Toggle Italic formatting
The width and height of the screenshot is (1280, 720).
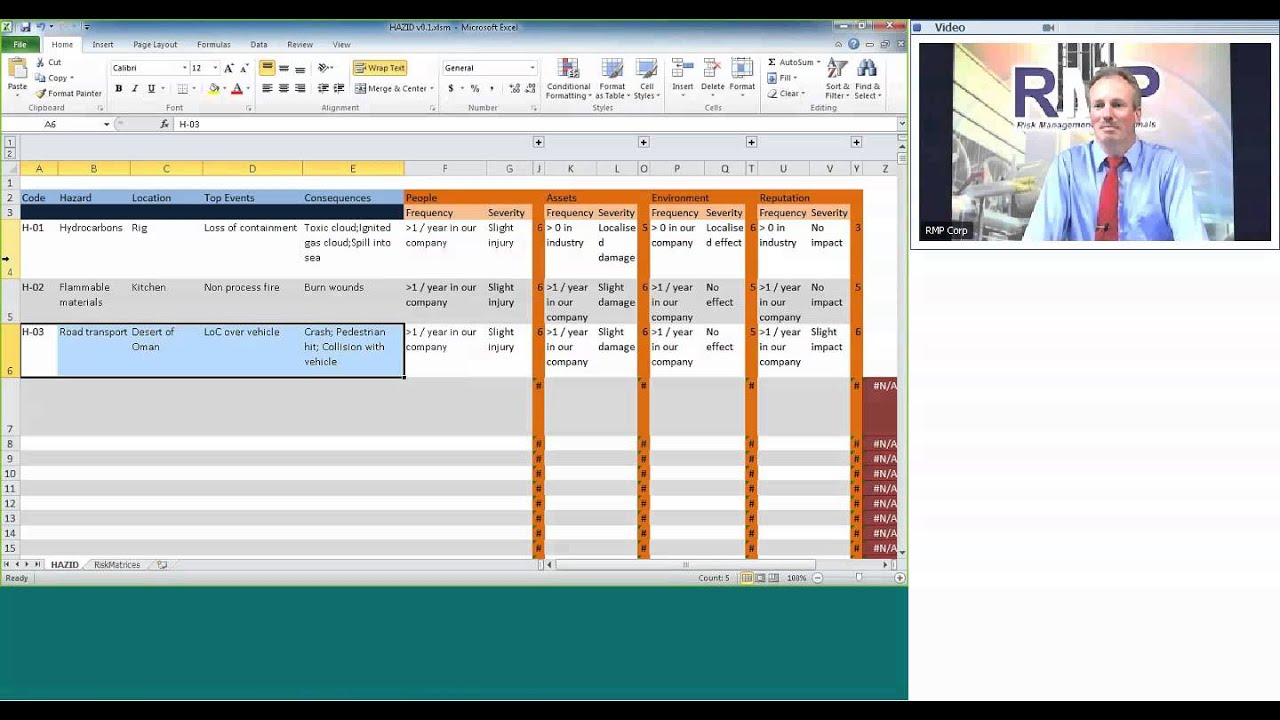pos(134,89)
